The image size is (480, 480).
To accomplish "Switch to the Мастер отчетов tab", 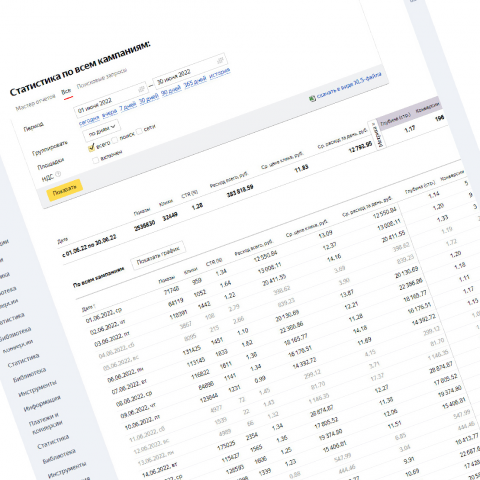I will [x=35, y=103].
